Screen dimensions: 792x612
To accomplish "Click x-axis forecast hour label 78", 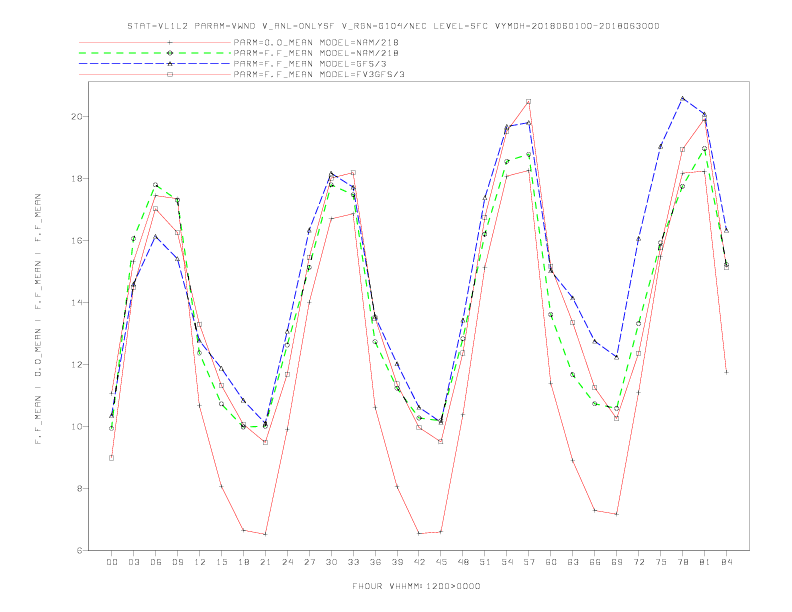I will click(682, 562).
